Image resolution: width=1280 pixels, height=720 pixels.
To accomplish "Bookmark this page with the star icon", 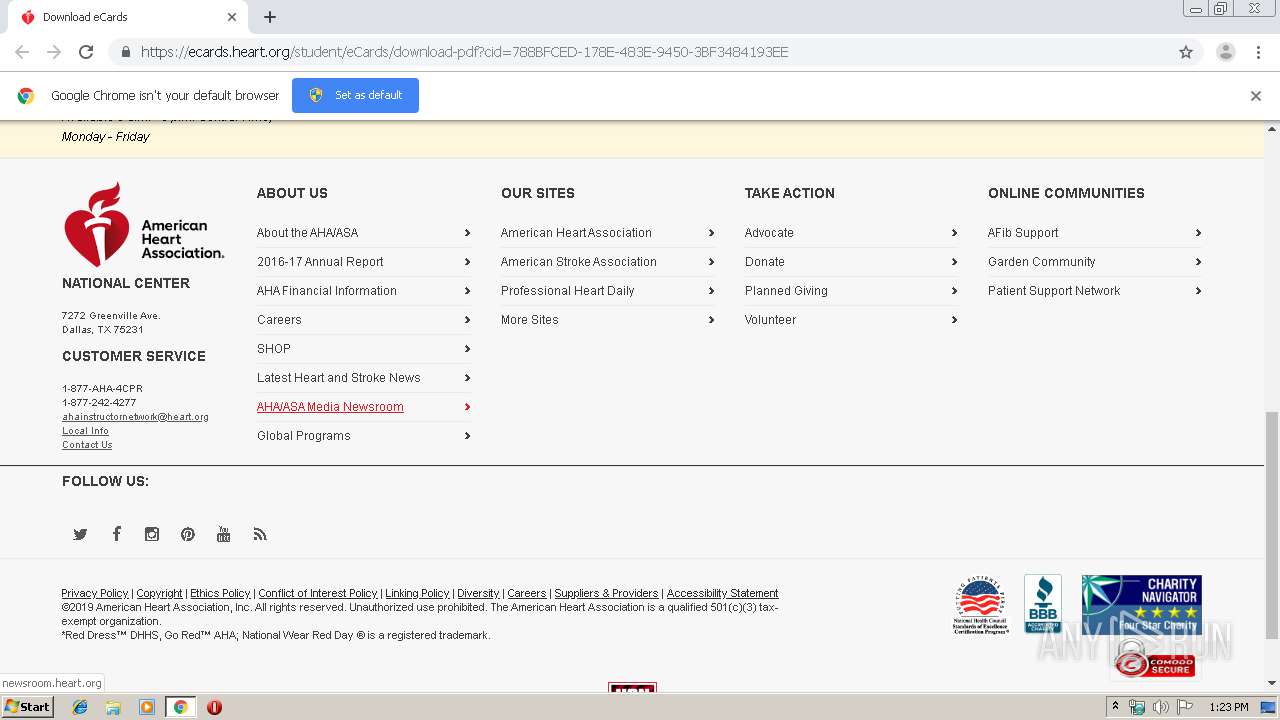I will pyautogui.click(x=1186, y=52).
